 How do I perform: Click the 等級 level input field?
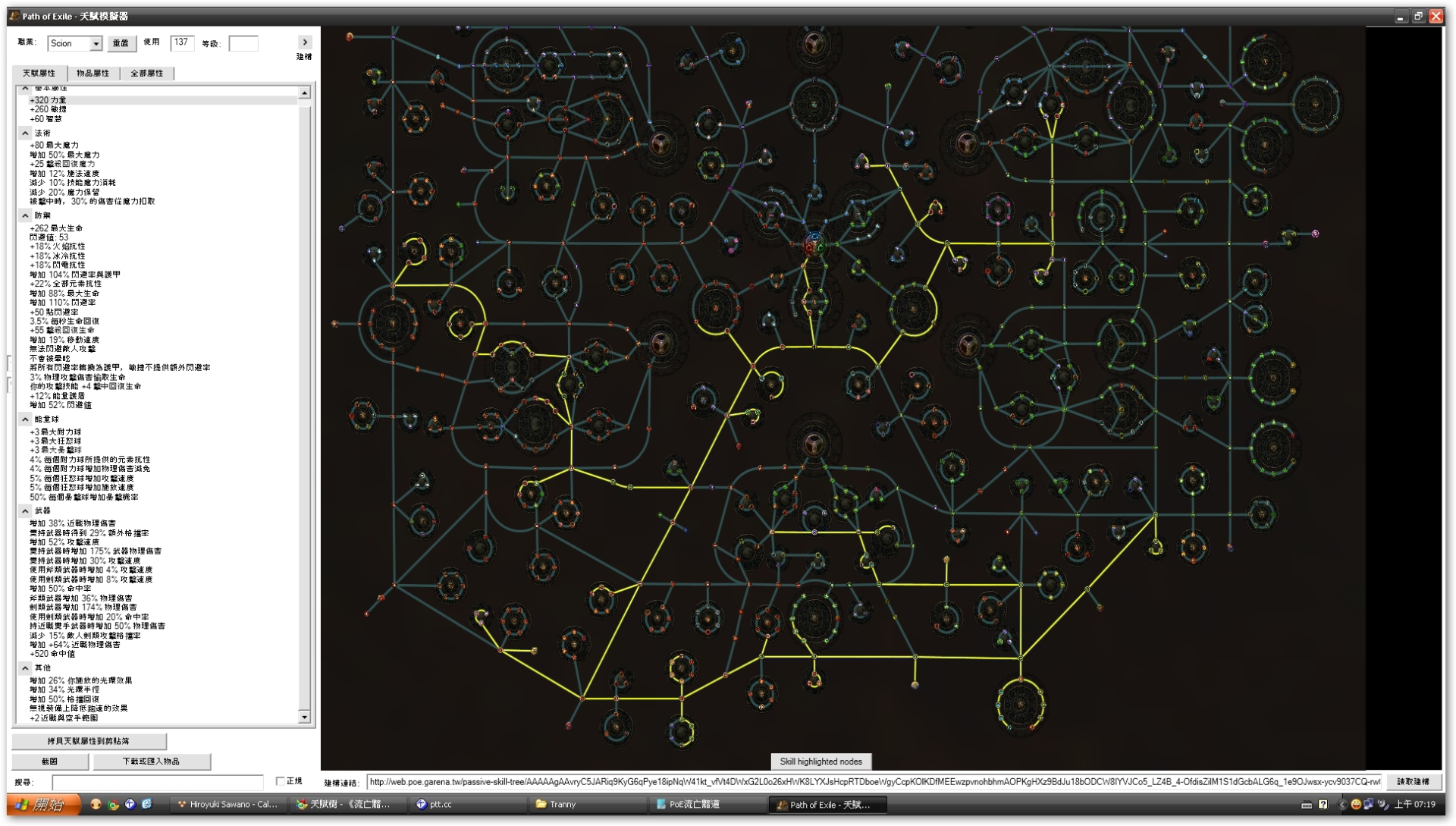click(243, 44)
